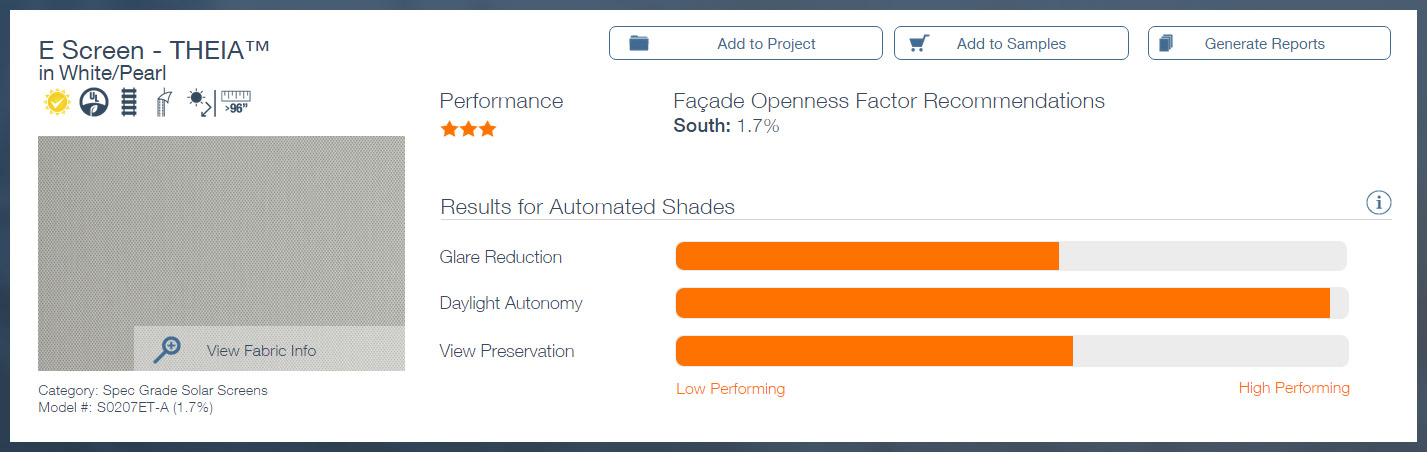Click the peeling fabric layer icon

163,102
